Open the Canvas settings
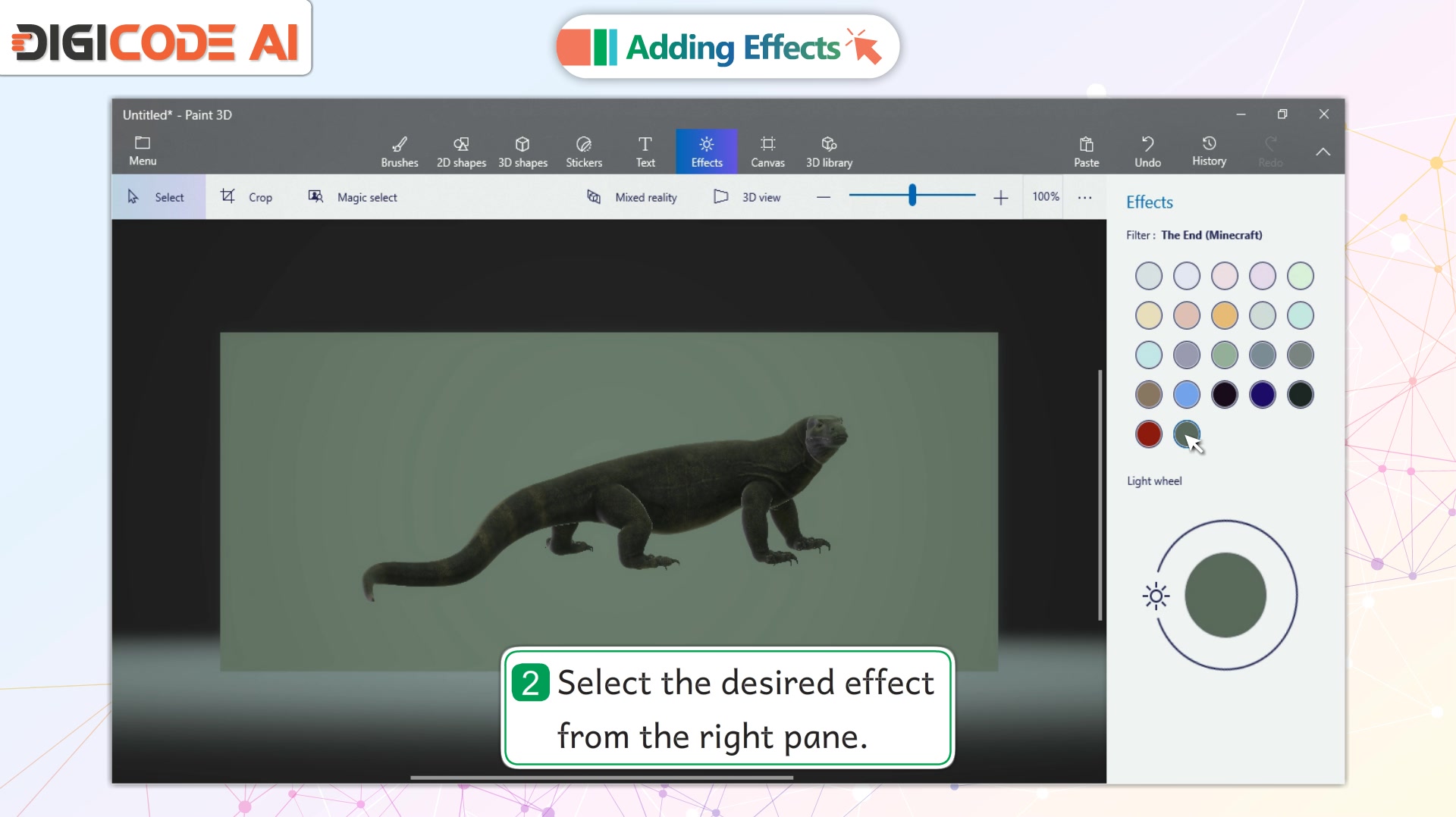The height and width of the screenshot is (817, 1456). [x=767, y=152]
